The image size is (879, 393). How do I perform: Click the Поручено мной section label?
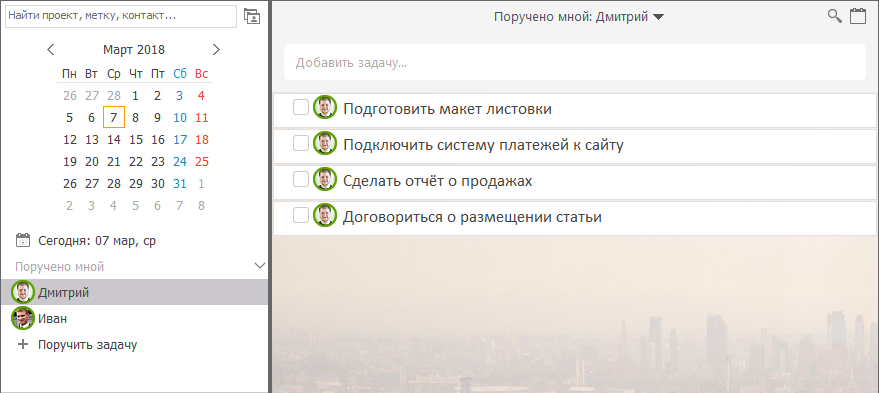59,267
